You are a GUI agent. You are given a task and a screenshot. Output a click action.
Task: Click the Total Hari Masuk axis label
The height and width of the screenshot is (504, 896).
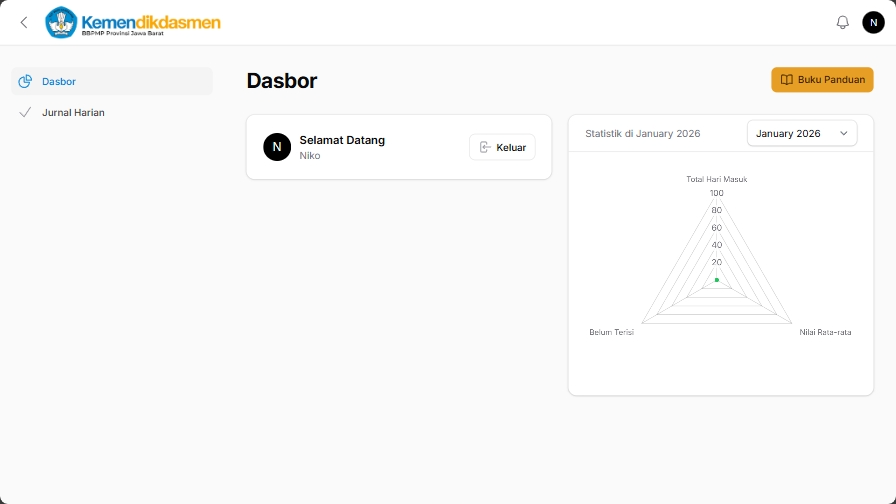click(x=716, y=179)
